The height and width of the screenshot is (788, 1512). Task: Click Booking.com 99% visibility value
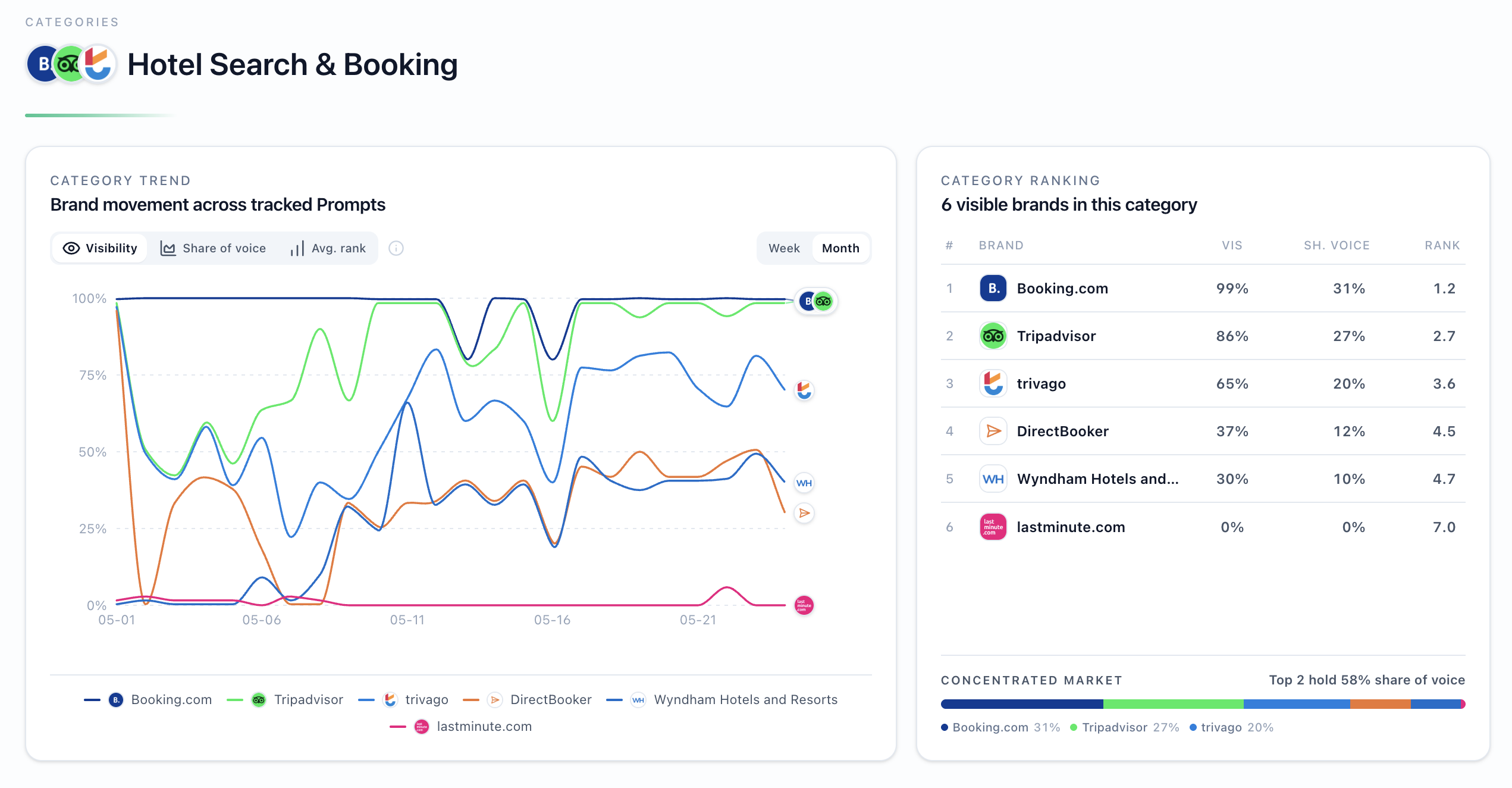(x=1232, y=289)
